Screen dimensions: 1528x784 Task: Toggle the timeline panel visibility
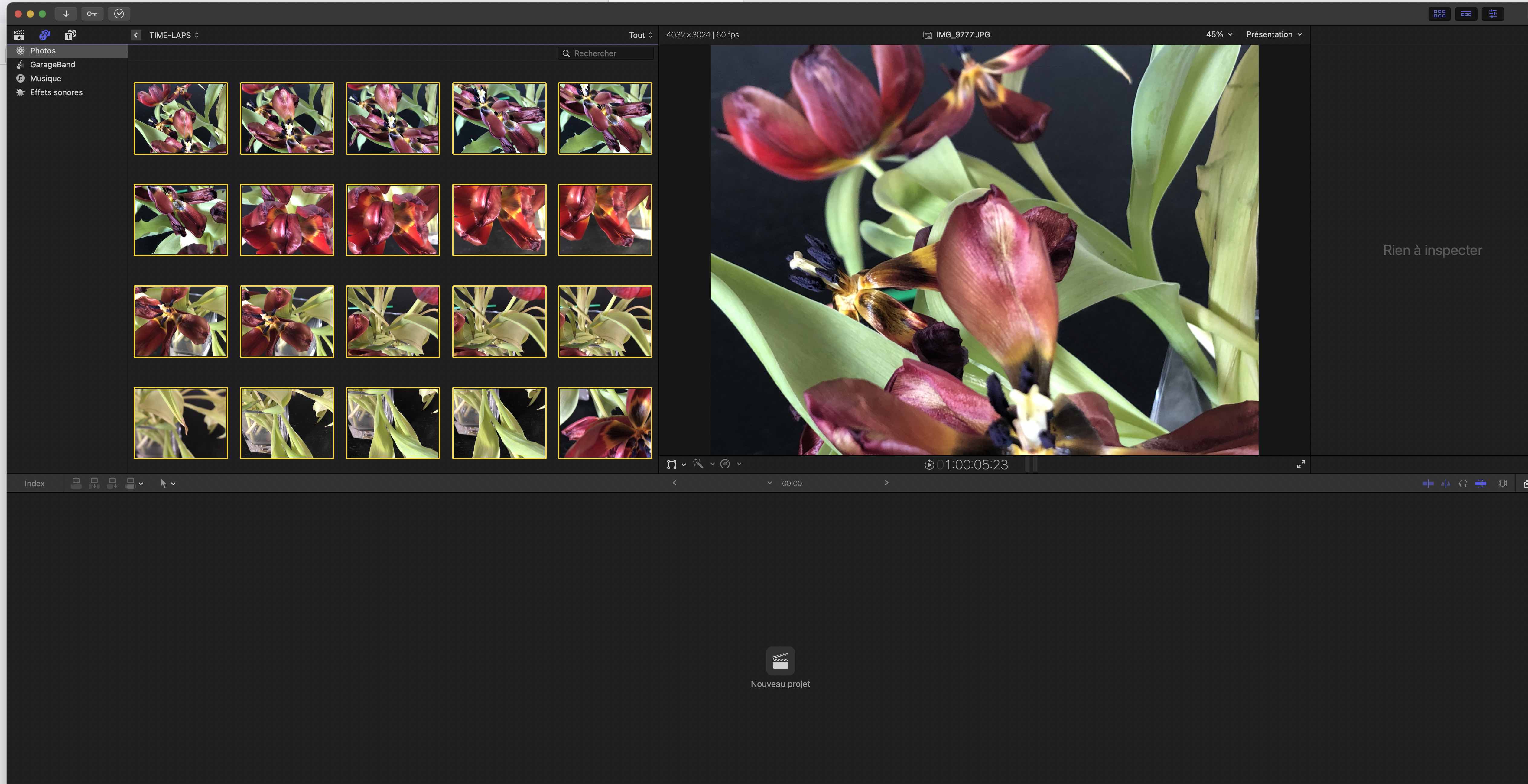1466,14
